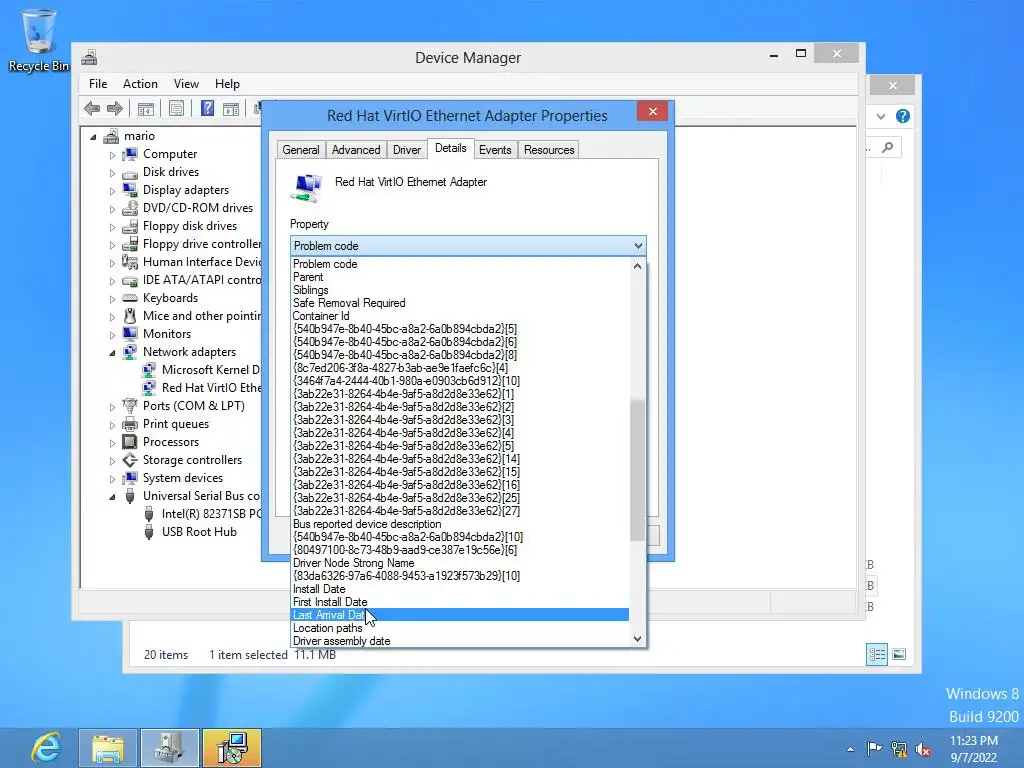
Task: Open the Recycle Bin desktop icon
Action: (x=39, y=39)
